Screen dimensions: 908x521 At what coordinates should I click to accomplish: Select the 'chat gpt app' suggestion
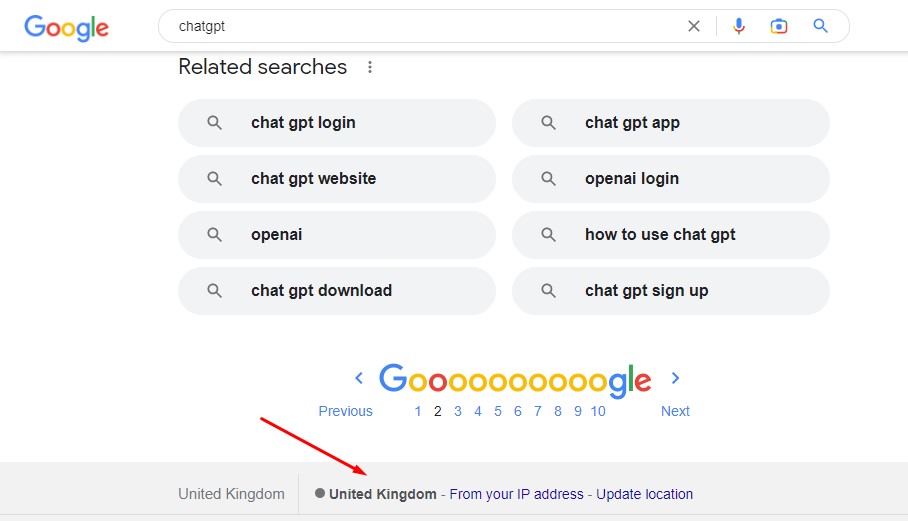point(671,123)
